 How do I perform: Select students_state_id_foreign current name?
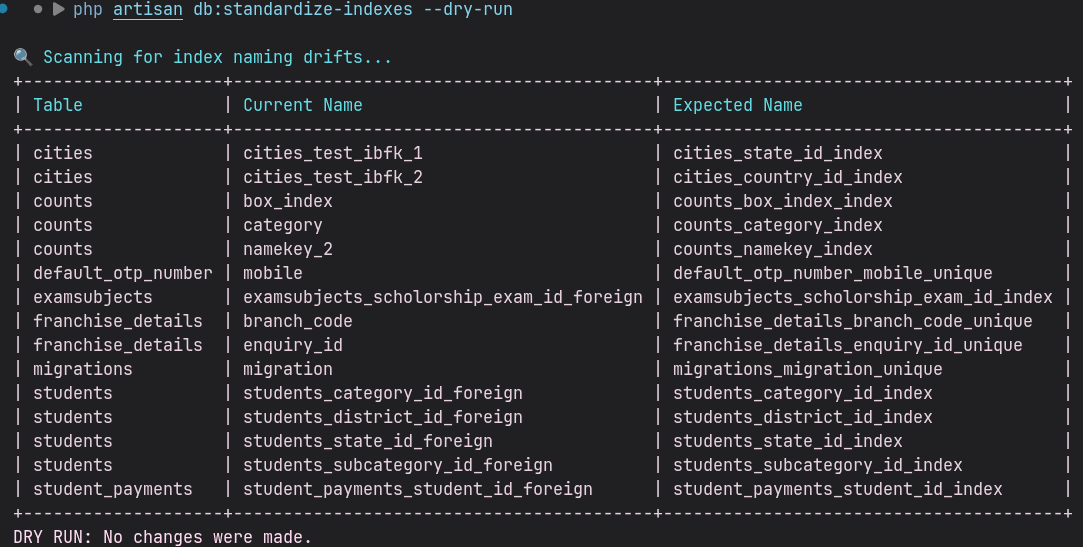[367, 441]
